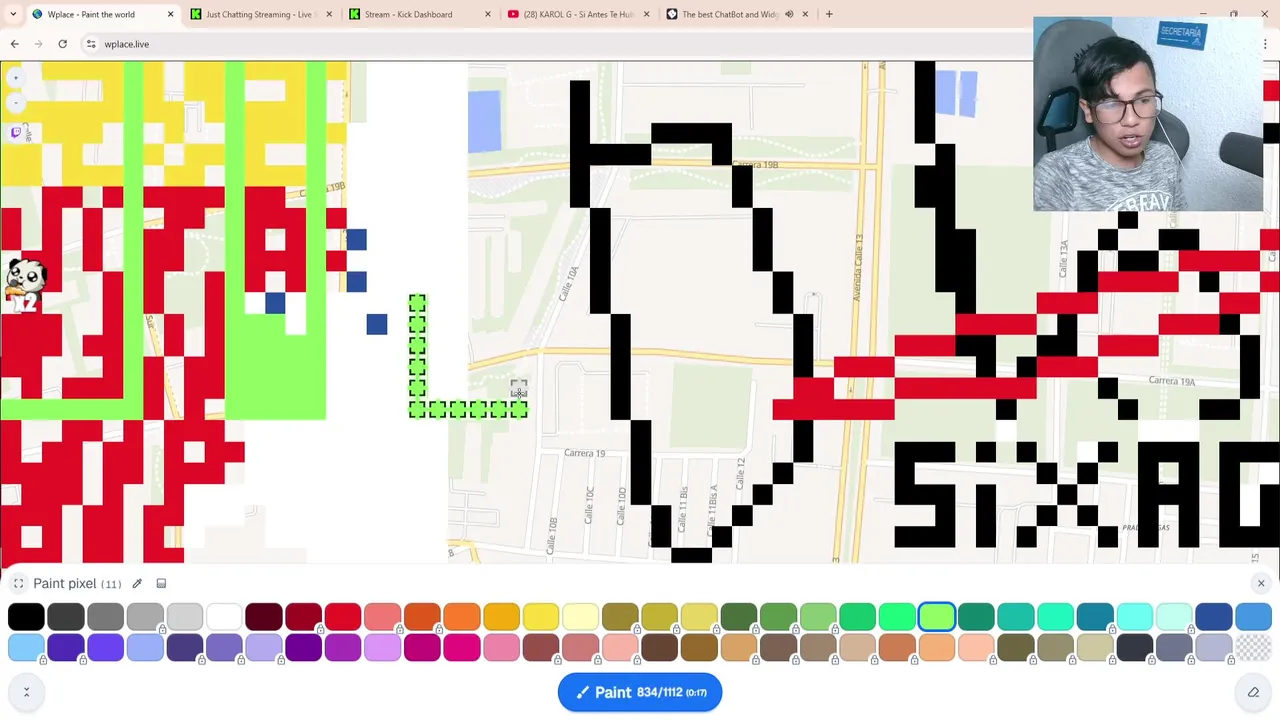The width and height of the screenshot is (1280, 720).
Task: View site information icon in address bar
Action: tap(91, 44)
